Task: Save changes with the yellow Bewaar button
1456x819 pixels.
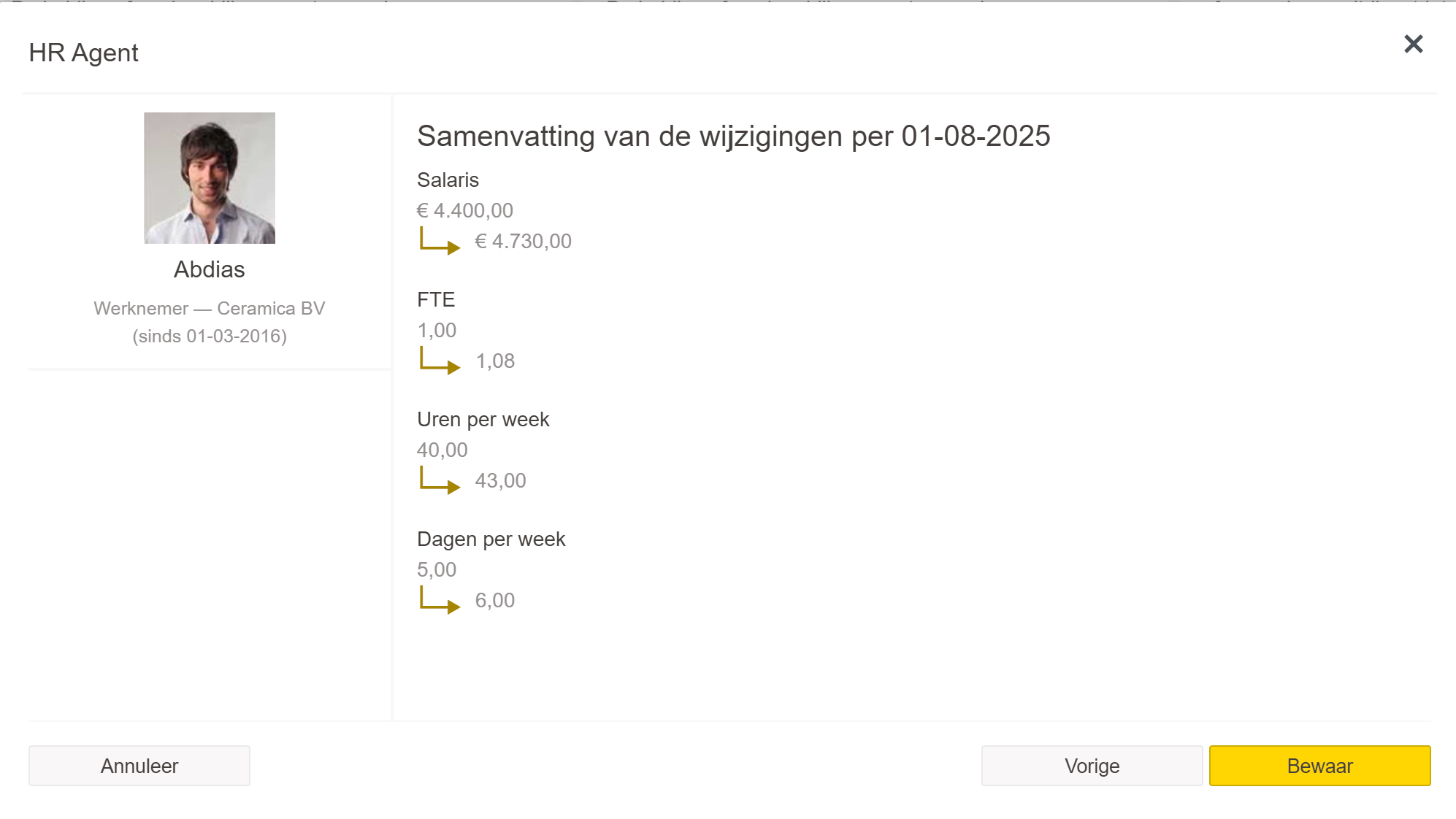Action: (1319, 766)
